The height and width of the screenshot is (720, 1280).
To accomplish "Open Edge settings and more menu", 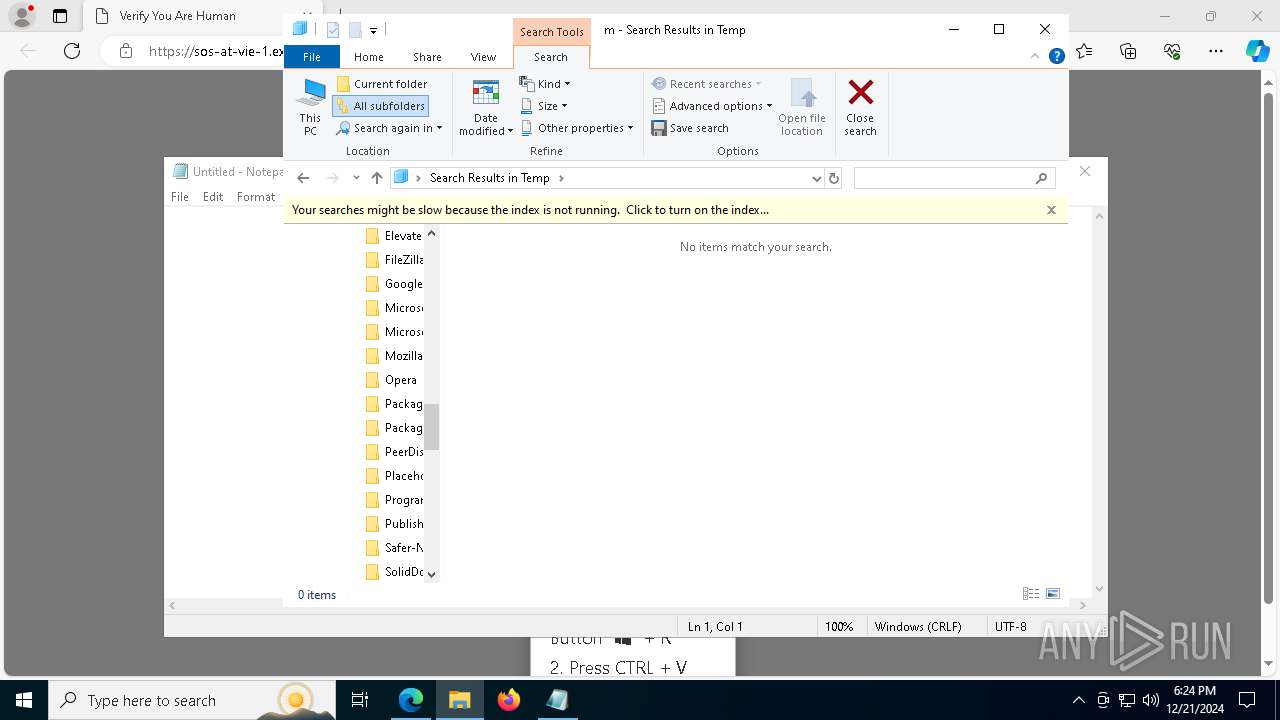I will point(1216,51).
